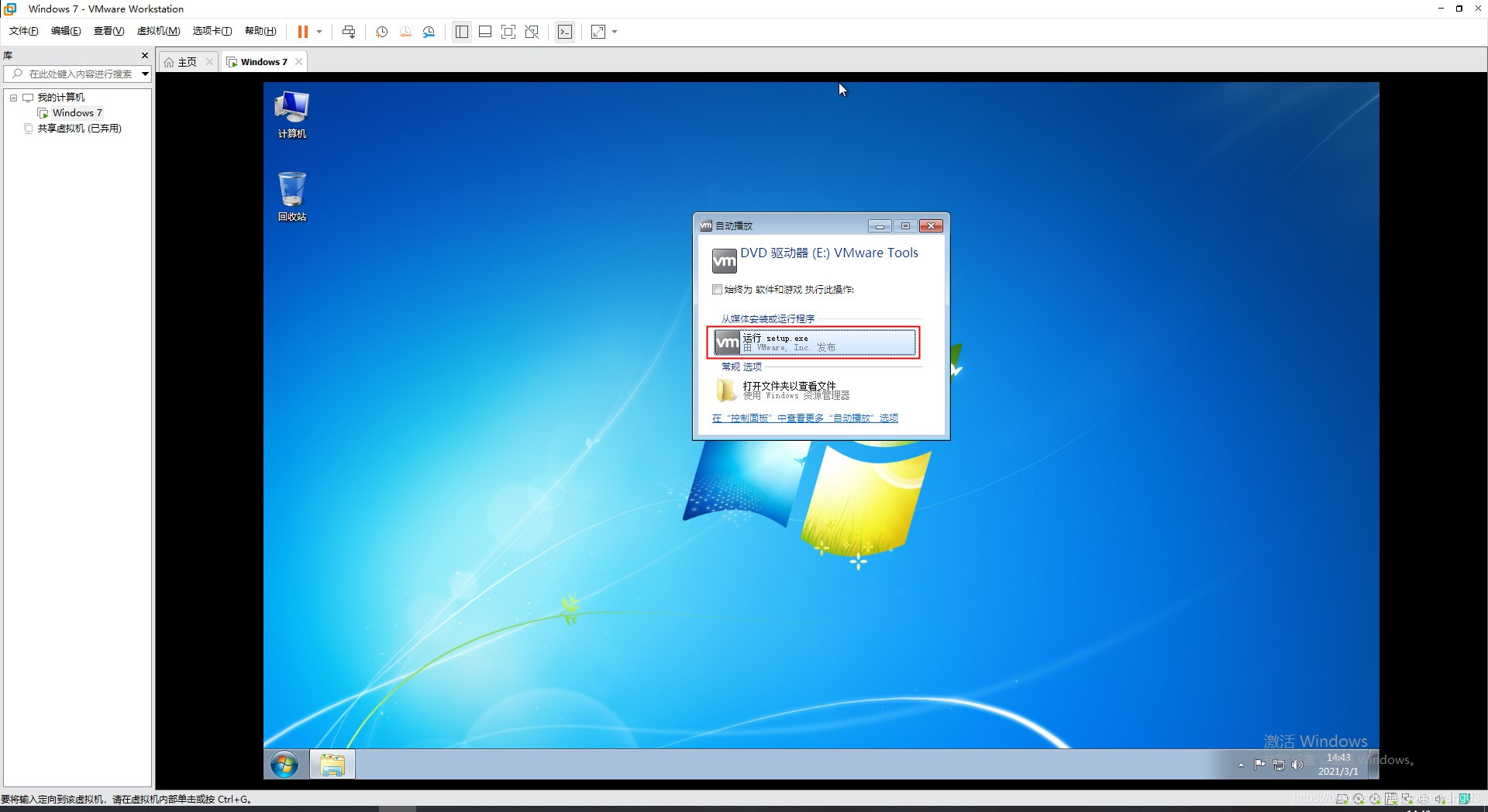Image resolution: width=1488 pixels, height=812 pixels.
Task: Click the VMware message log status icon
Action: tap(1465, 799)
